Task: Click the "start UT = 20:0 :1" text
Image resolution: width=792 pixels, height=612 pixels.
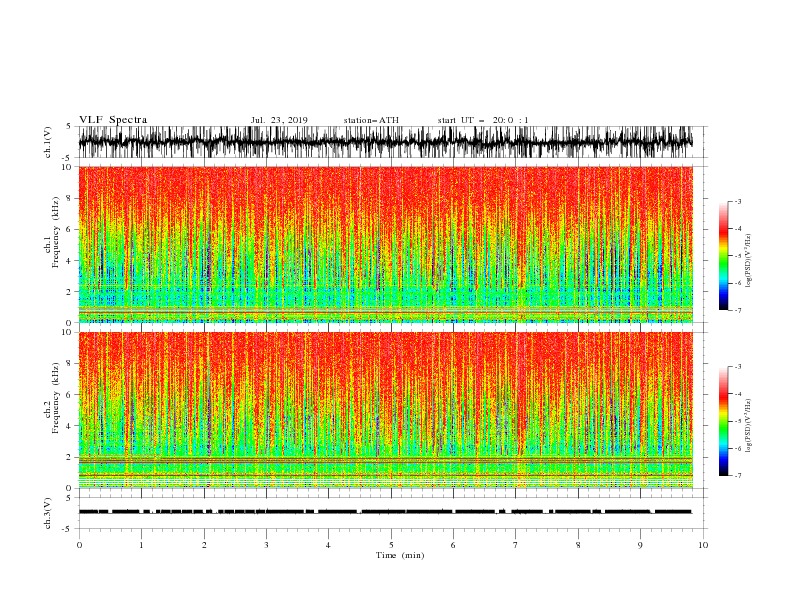Action: (483, 120)
